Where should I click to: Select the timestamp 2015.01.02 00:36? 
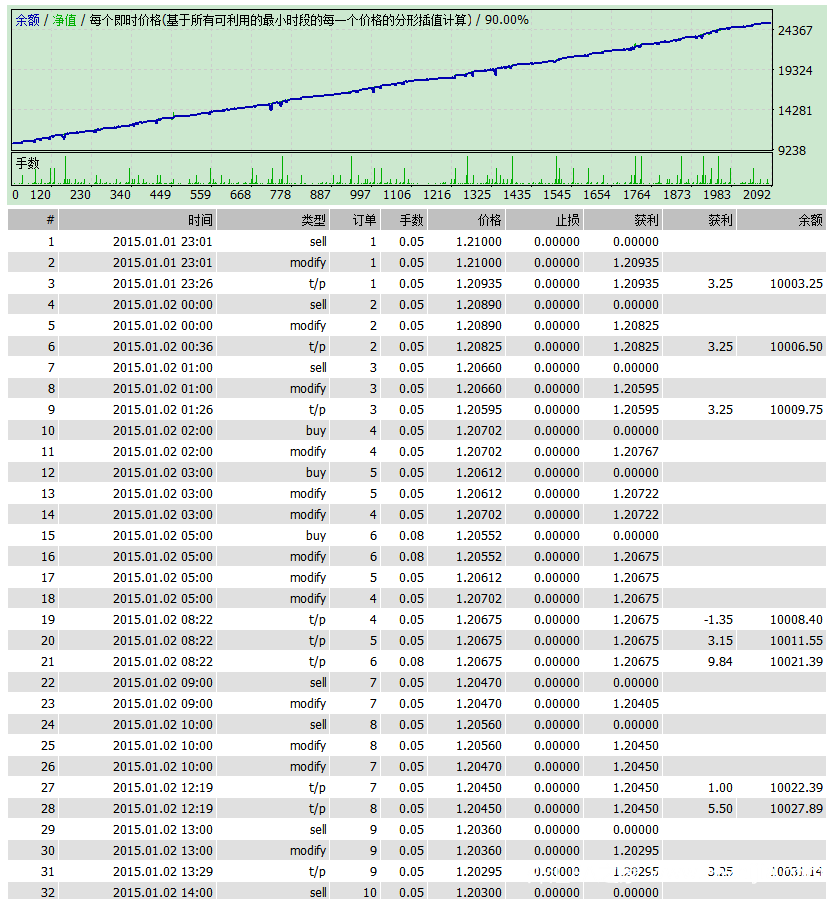tap(162, 347)
